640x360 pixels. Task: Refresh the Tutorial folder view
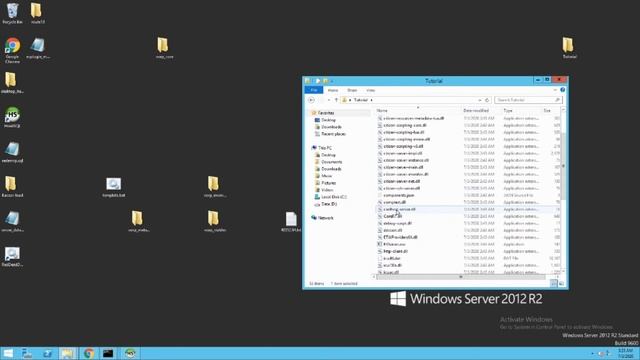coord(487,100)
